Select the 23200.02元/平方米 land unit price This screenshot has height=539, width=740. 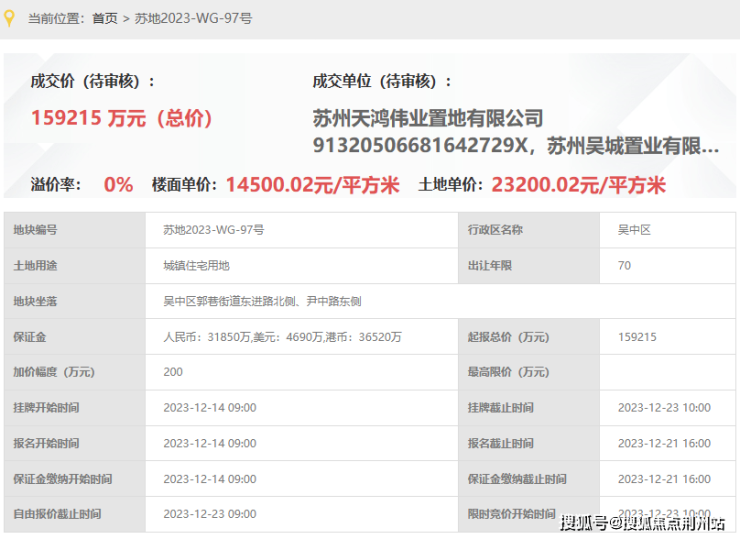coord(579,185)
